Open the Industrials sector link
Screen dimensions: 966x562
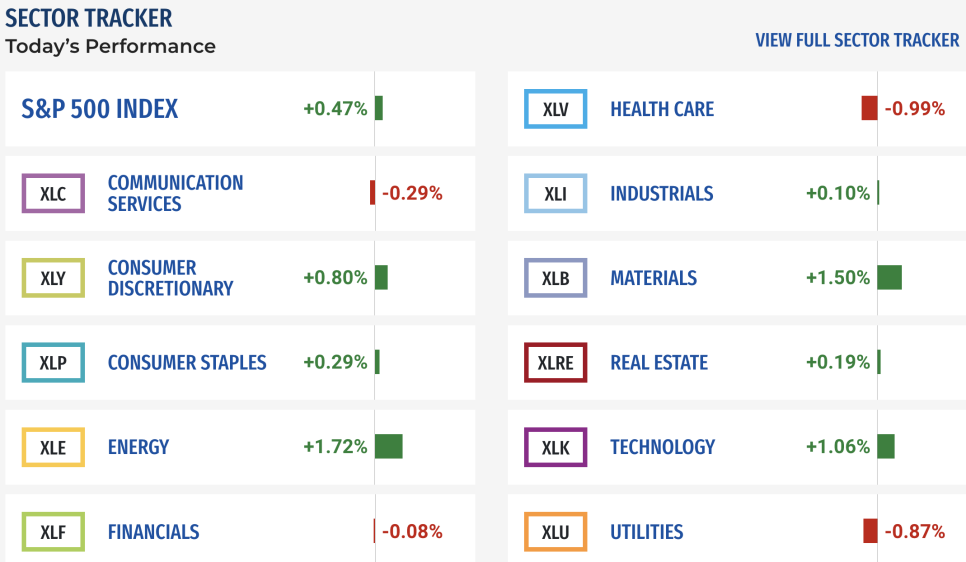(x=662, y=193)
